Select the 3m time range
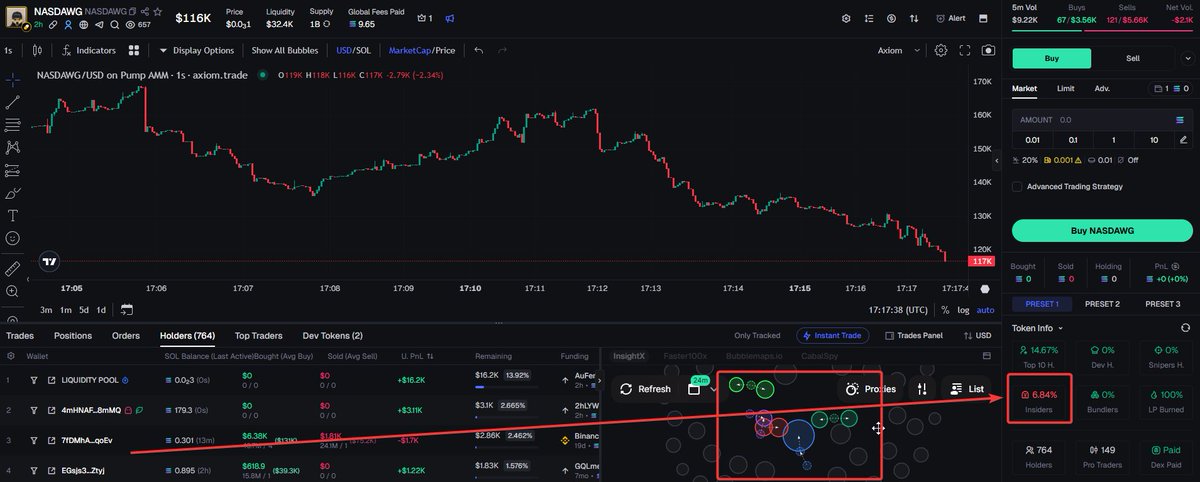 click(46, 310)
